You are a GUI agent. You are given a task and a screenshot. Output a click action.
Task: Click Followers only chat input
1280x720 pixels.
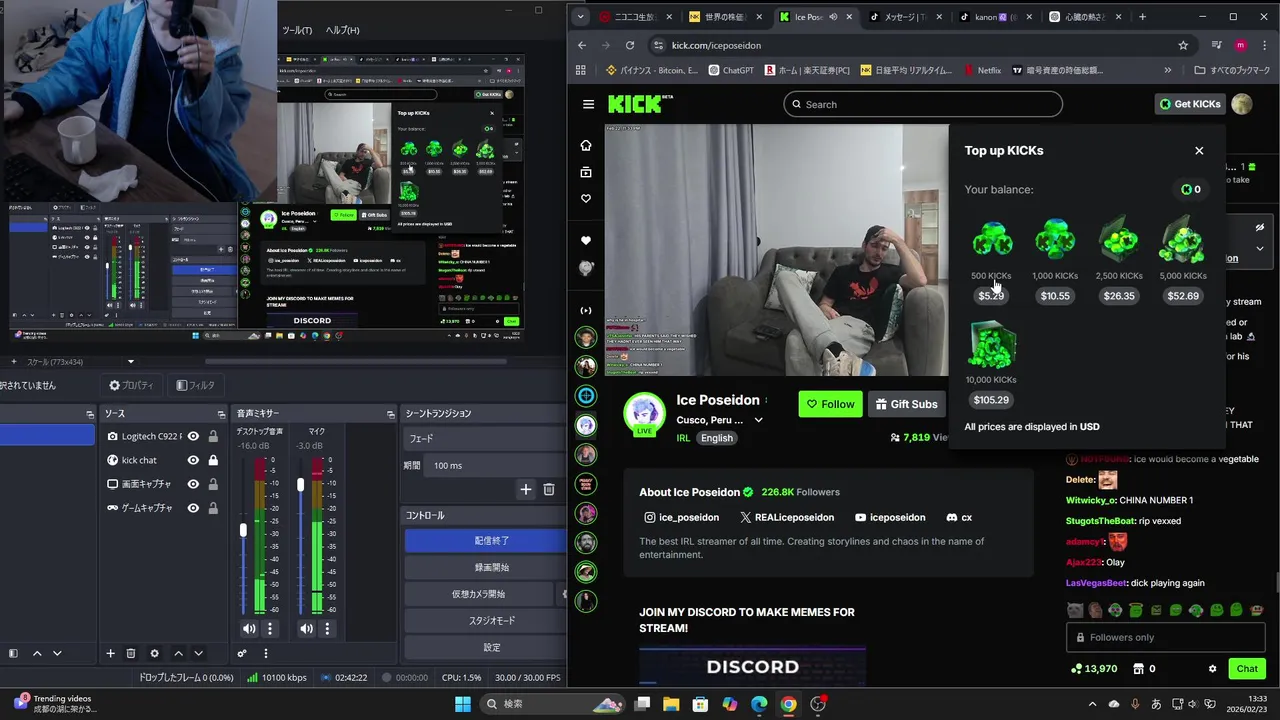1165,638
